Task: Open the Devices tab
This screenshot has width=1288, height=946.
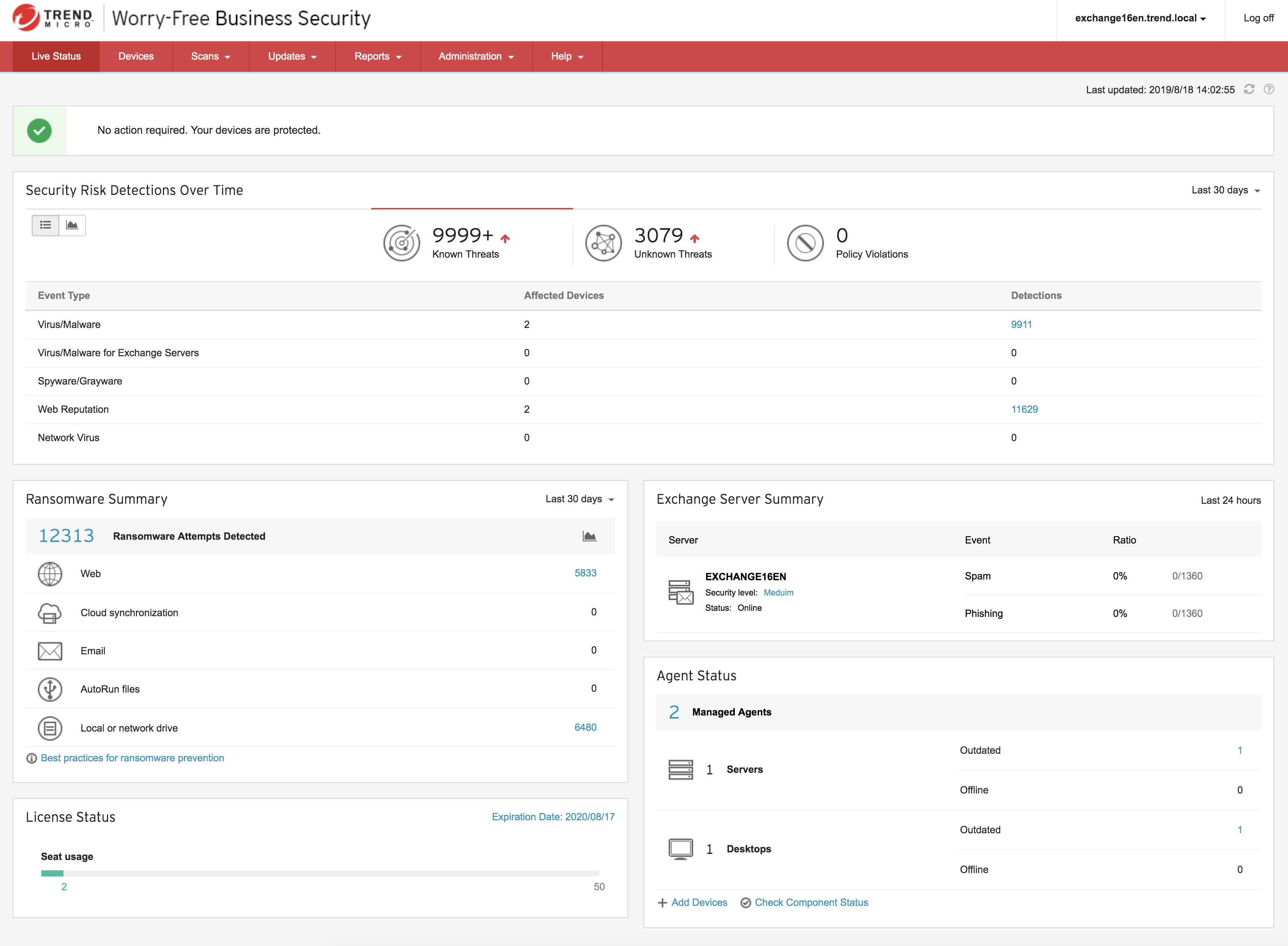Action: [136, 56]
